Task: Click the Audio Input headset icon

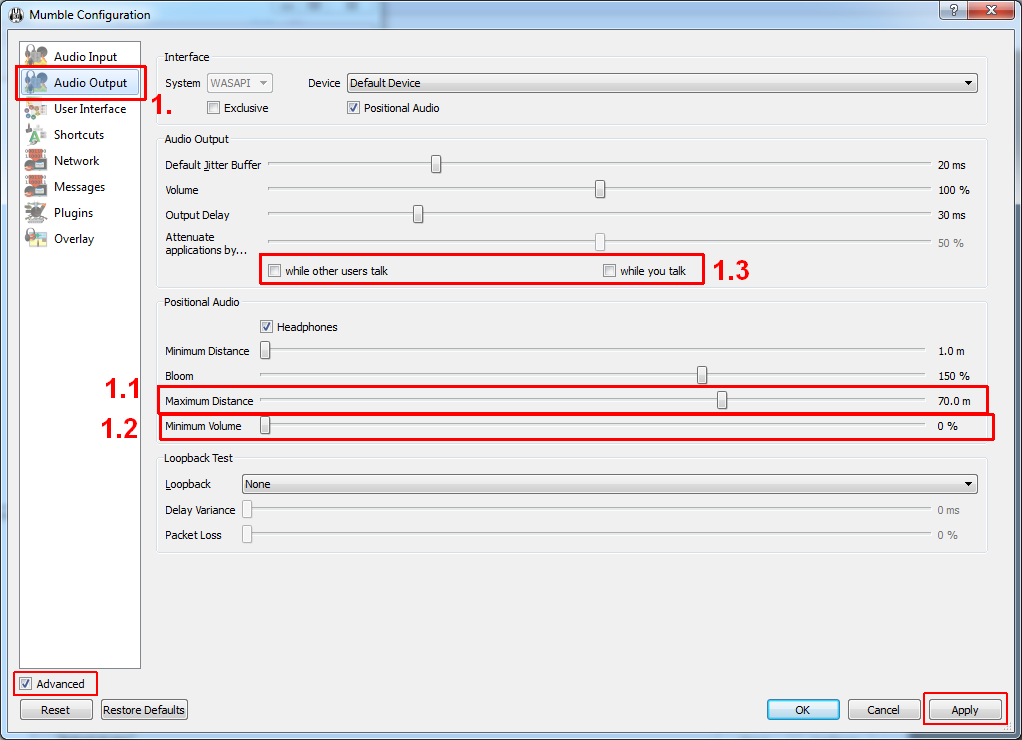Action: [36, 56]
